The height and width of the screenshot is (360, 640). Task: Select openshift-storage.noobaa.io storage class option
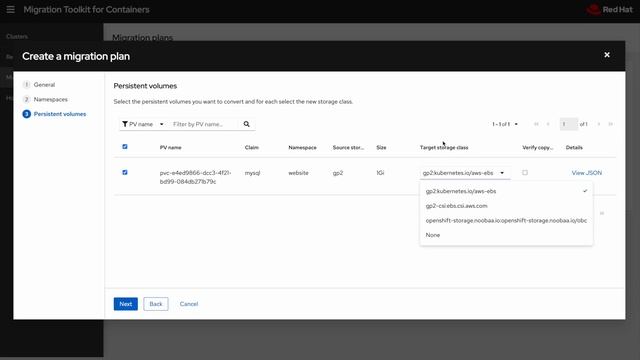pos(506,220)
